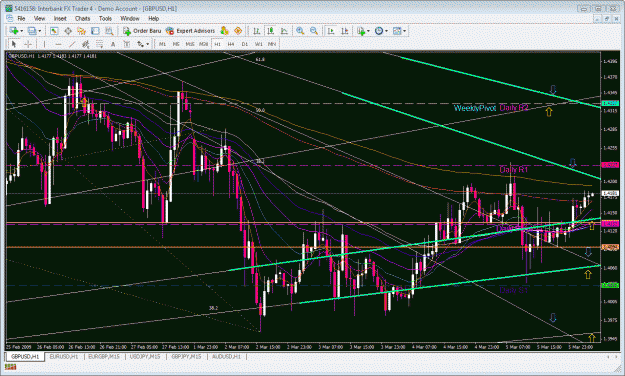This screenshot has width=625, height=376.
Task: Open the Help menu
Action: point(153,18)
